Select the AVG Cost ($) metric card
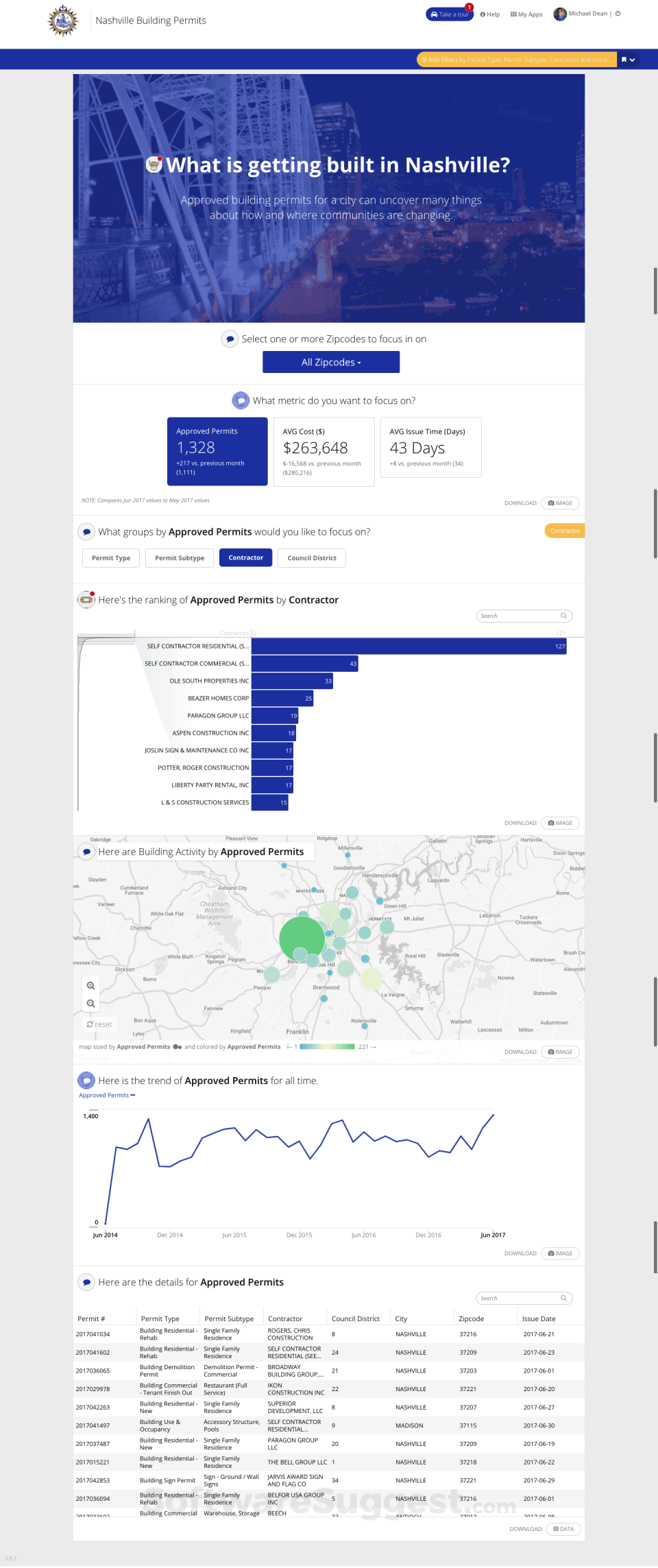This screenshot has height=1568, width=658. pyautogui.click(x=324, y=451)
